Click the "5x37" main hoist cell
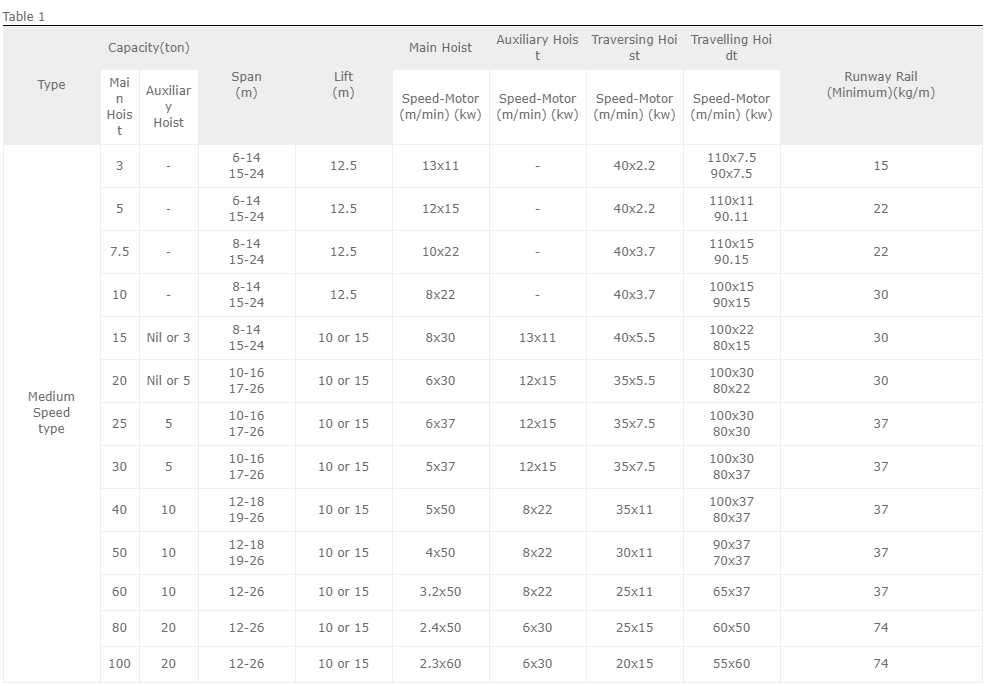 coord(440,467)
